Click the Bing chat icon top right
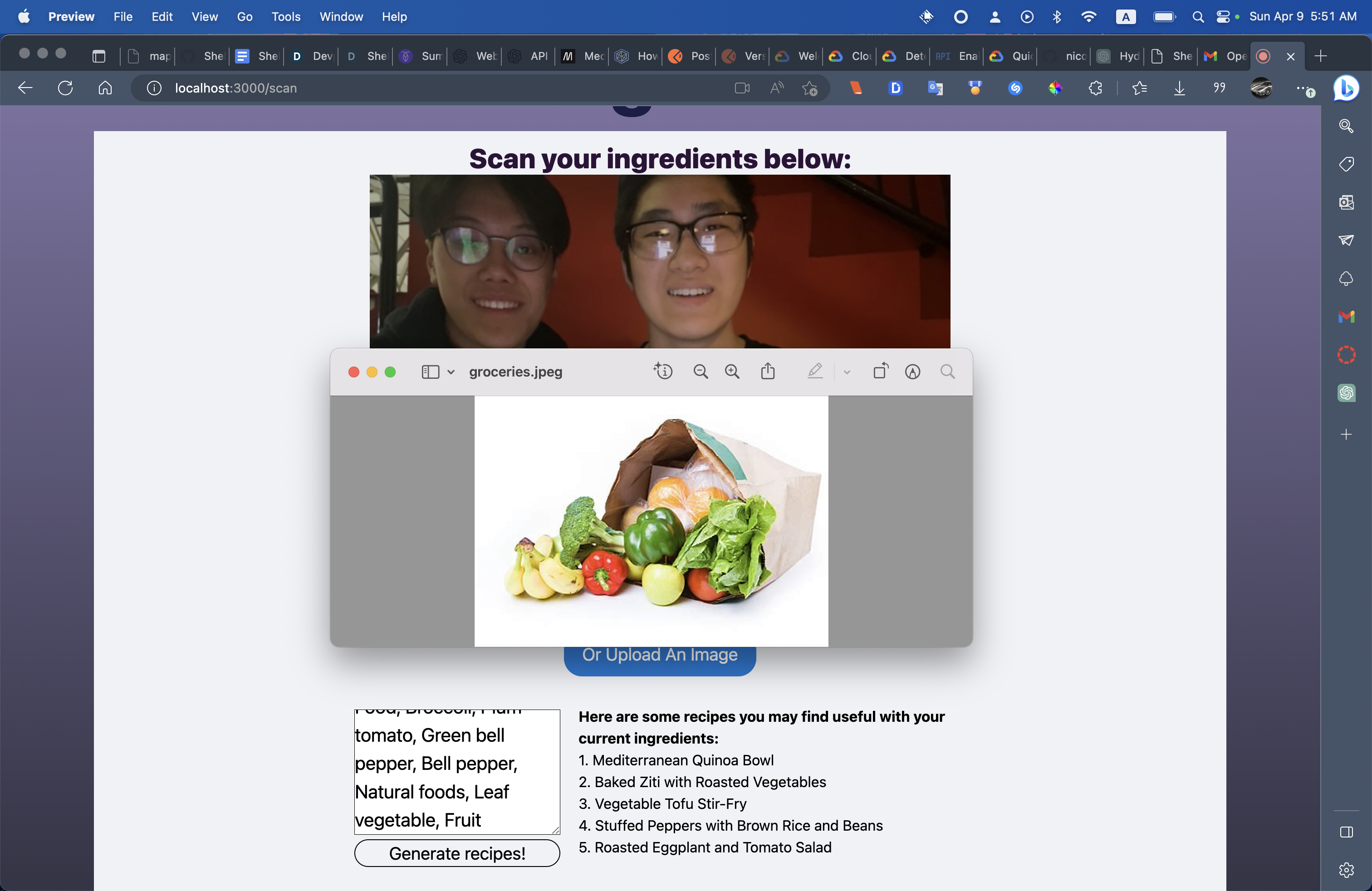The height and width of the screenshot is (891, 1372). coord(1346,88)
